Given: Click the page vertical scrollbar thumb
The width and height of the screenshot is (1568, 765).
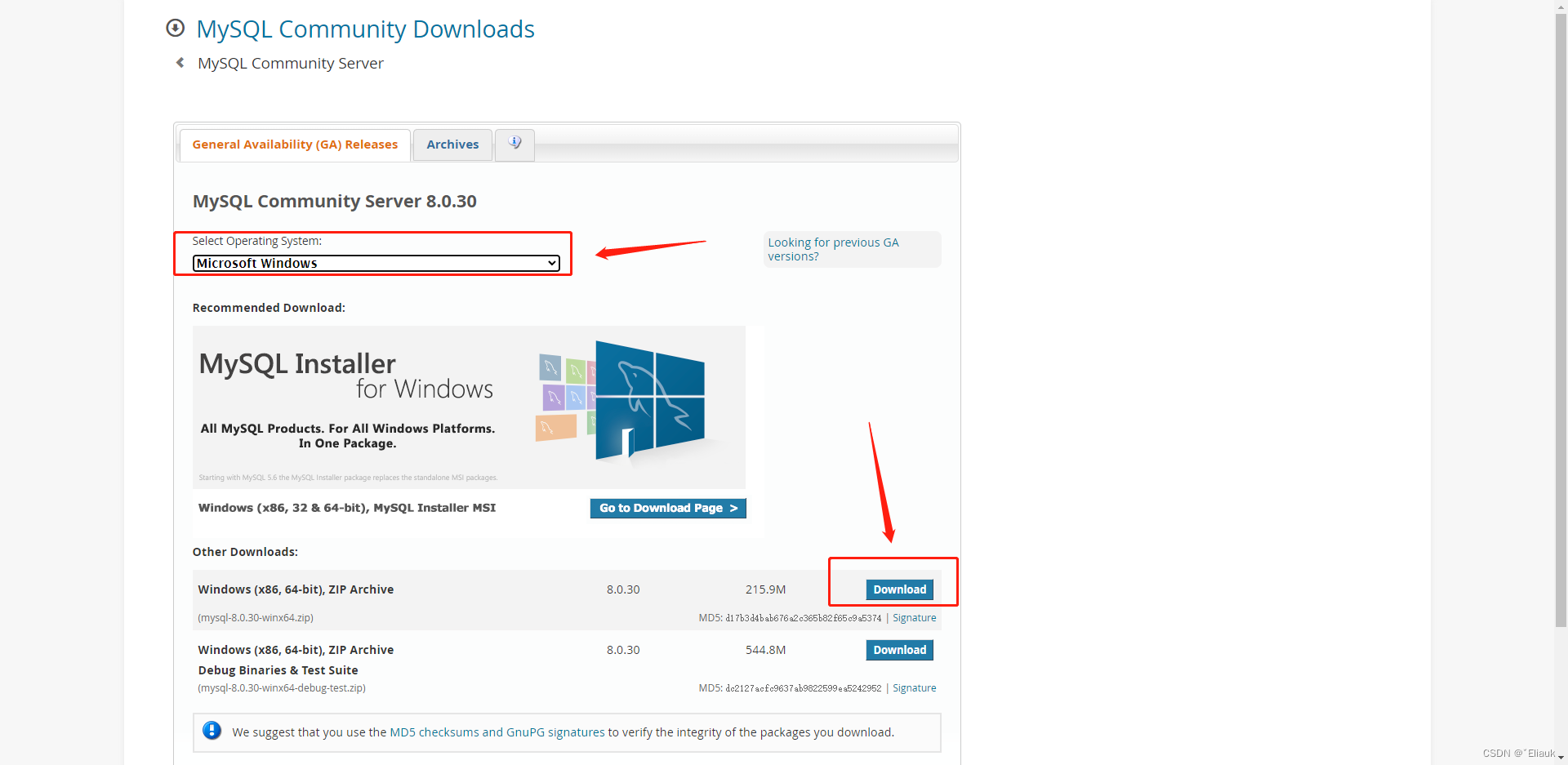Looking at the screenshot, I should click(1561, 320).
